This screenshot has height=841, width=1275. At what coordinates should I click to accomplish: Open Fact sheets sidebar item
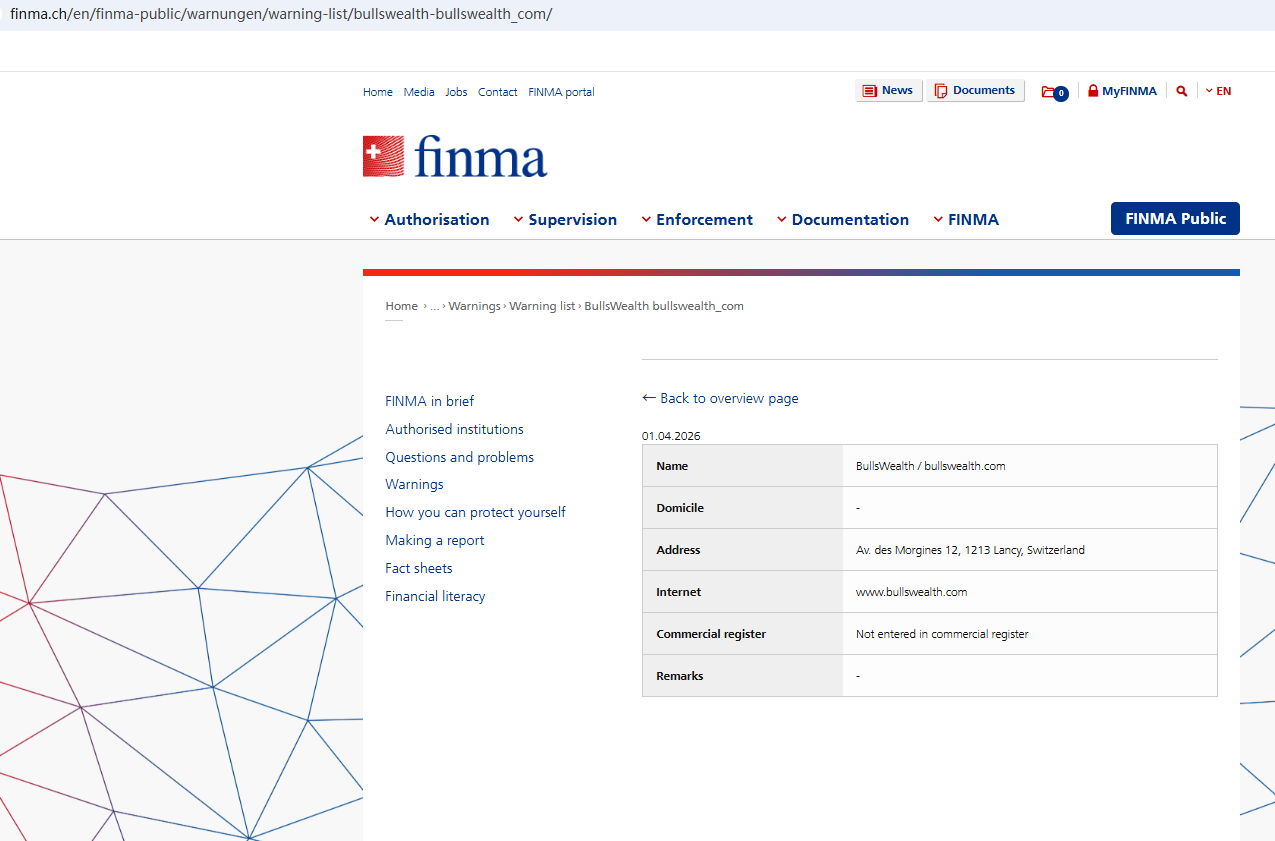[x=419, y=568]
